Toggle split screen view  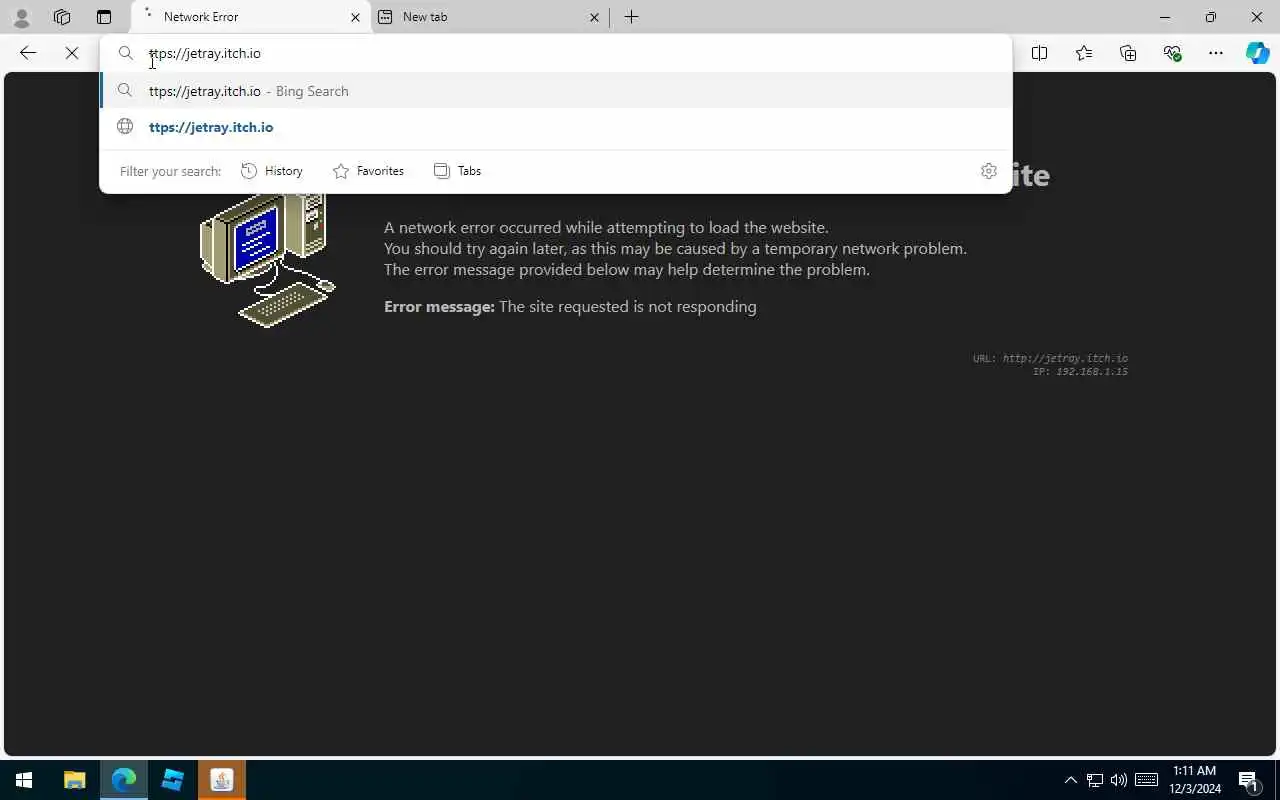point(1040,53)
